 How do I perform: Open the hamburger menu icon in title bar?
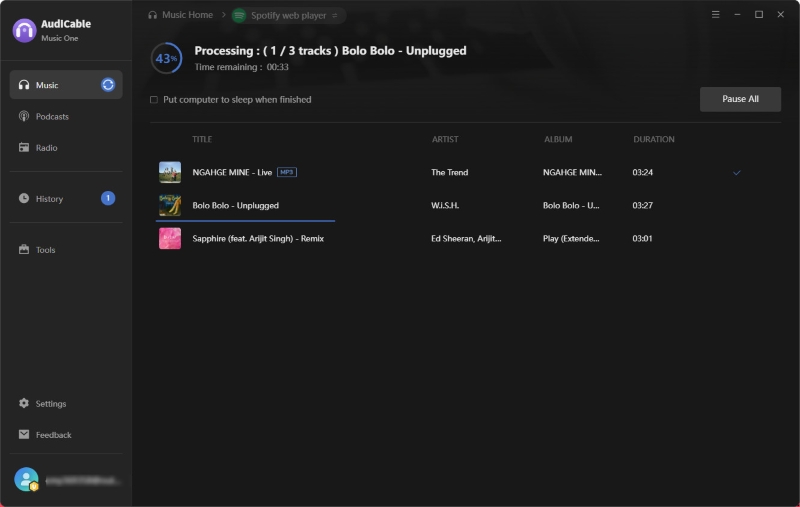pos(715,14)
